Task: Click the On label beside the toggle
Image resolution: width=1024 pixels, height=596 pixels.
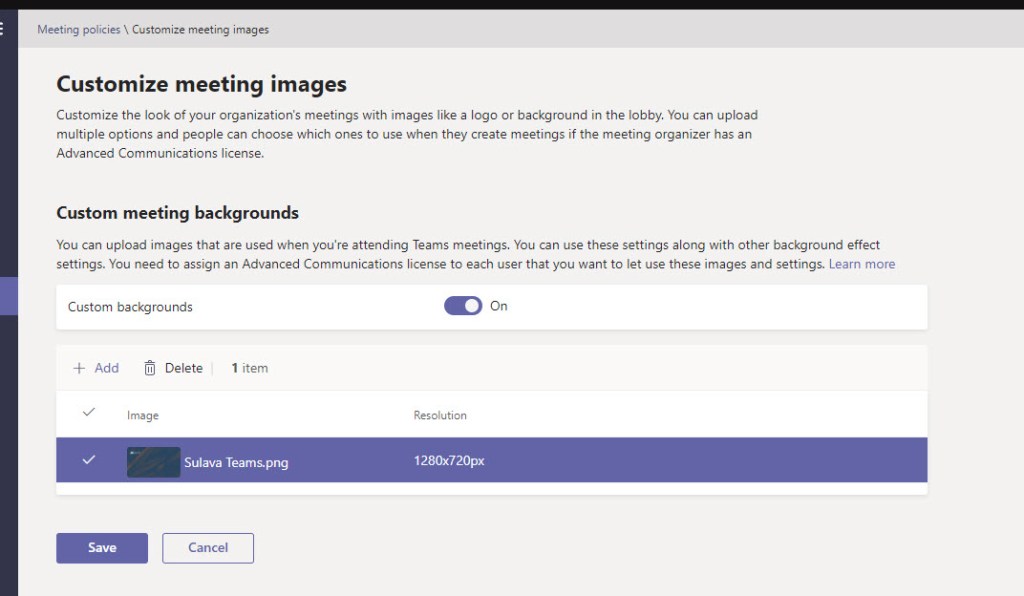Action: click(x=498, y=306)
